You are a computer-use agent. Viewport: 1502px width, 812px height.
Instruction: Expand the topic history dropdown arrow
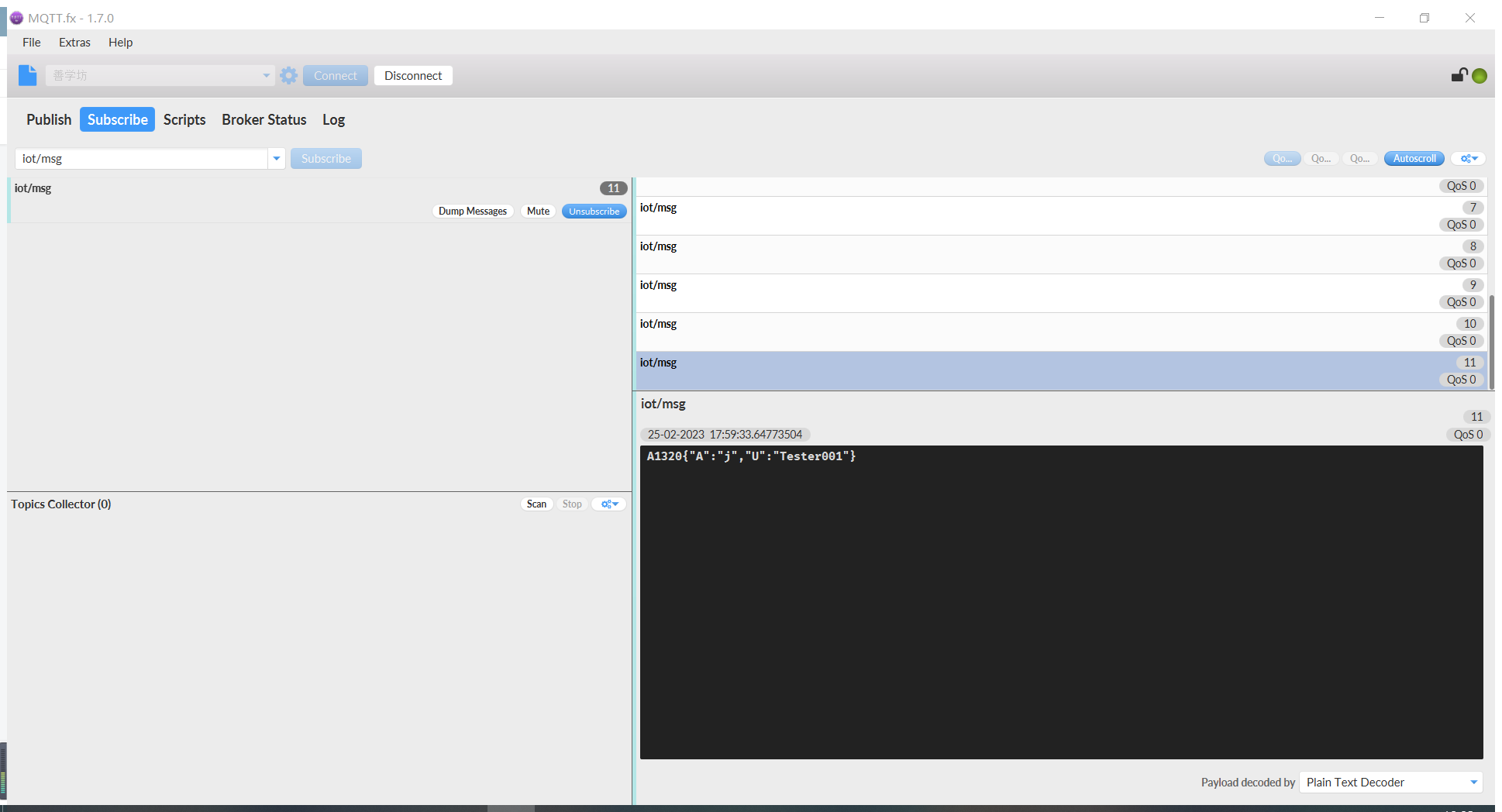pos(277,158)
